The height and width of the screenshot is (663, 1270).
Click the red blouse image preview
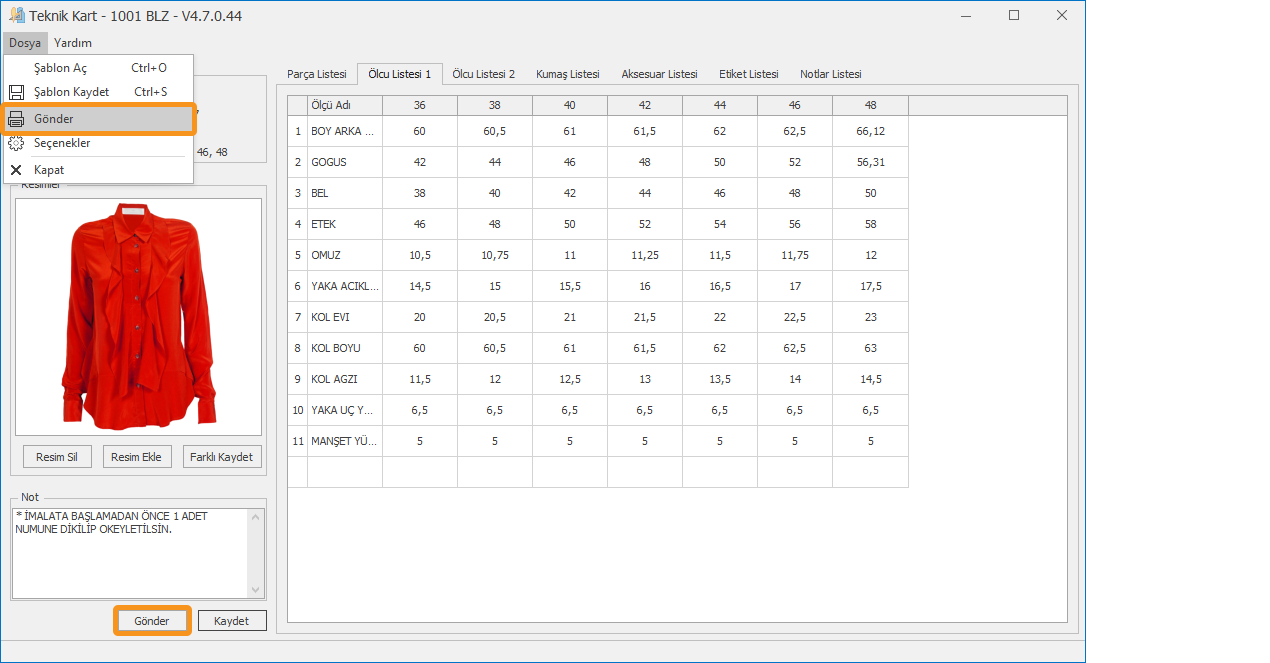pos(139,316)
